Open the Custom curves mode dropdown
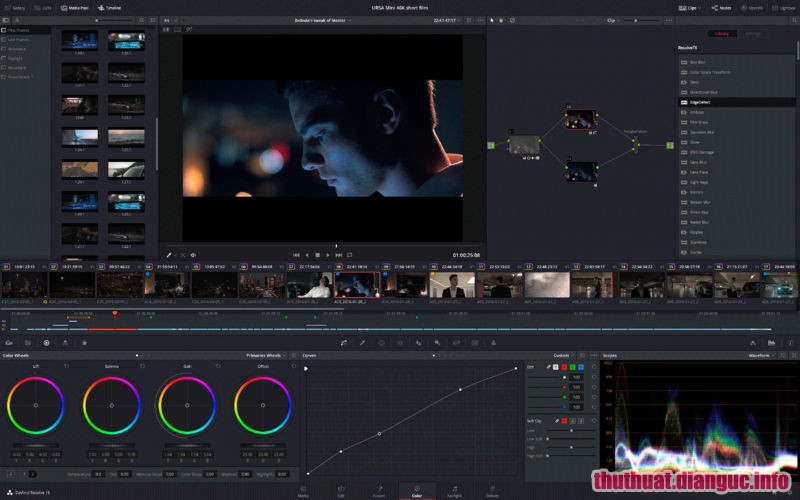The image size is (800, 500). (563, 356)
